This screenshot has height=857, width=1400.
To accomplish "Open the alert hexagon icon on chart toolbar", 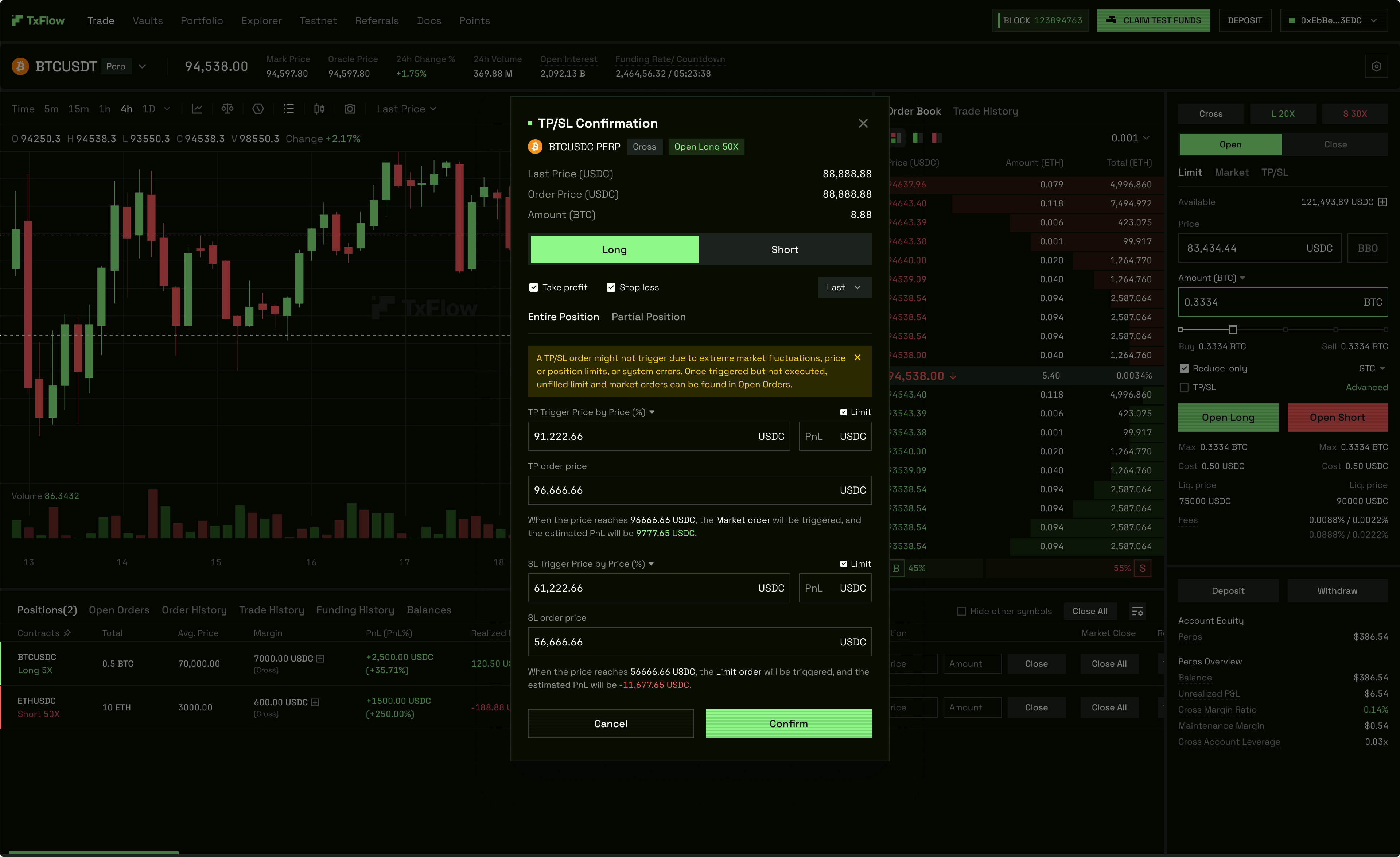I will [258, 109].
